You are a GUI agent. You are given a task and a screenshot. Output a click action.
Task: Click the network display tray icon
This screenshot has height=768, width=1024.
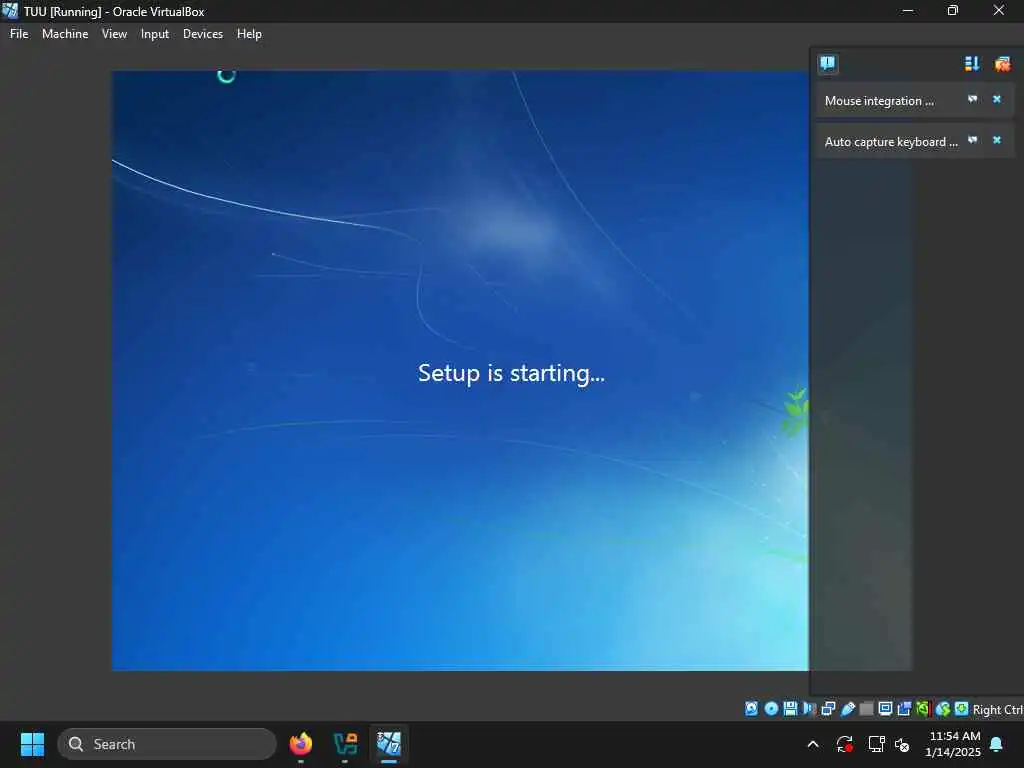click(876, 744)
